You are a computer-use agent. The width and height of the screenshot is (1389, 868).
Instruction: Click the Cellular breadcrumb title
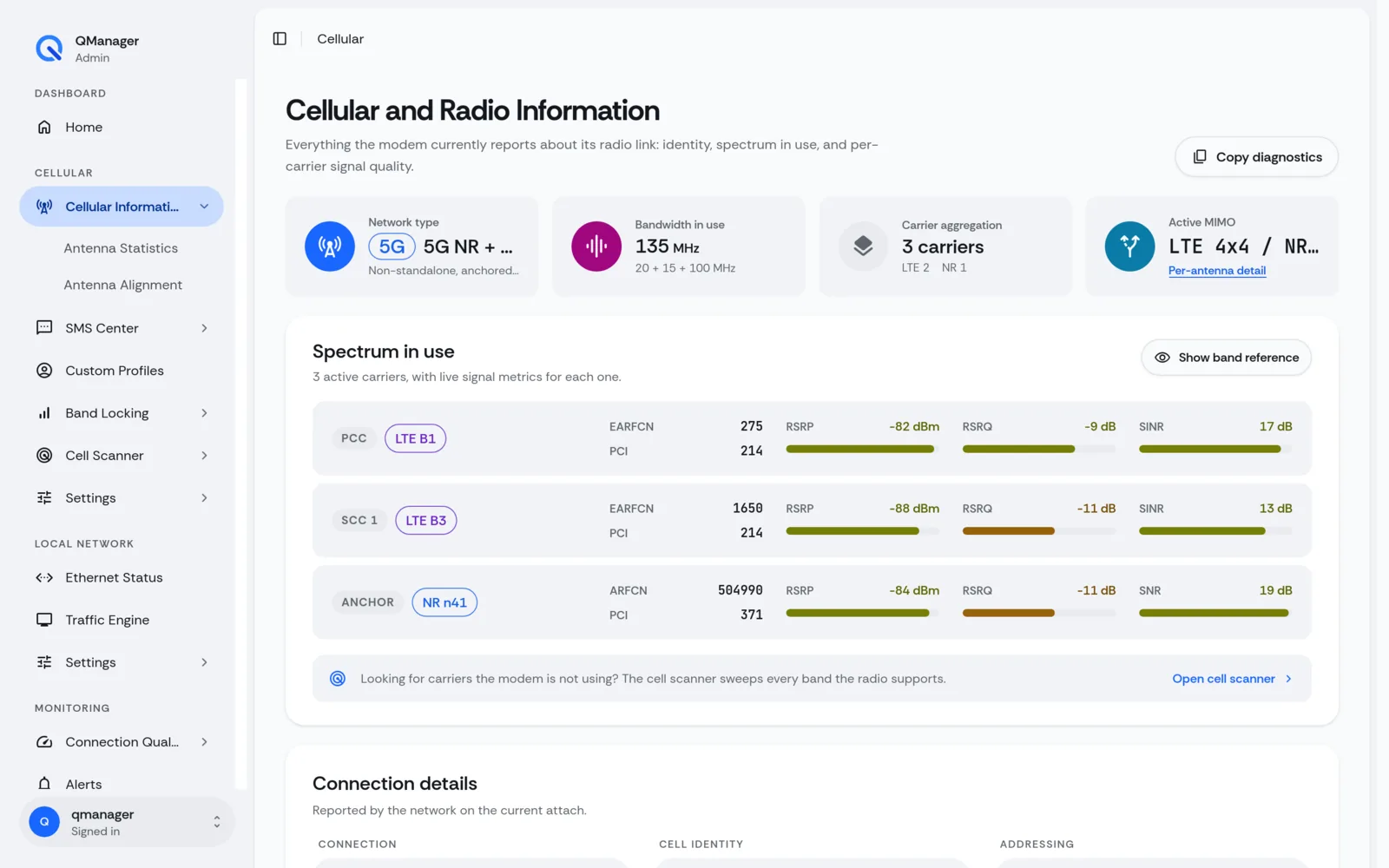point(340,39)
